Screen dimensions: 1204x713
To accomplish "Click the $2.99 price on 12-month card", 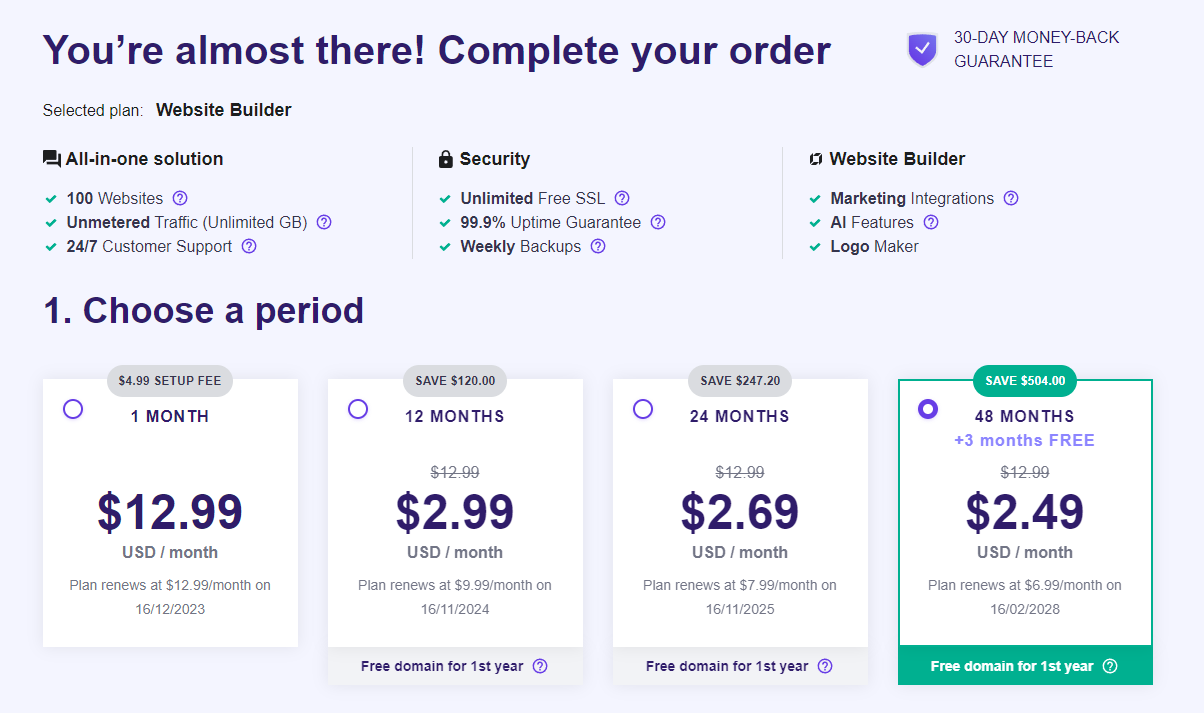I will click(x=455, y=511).
